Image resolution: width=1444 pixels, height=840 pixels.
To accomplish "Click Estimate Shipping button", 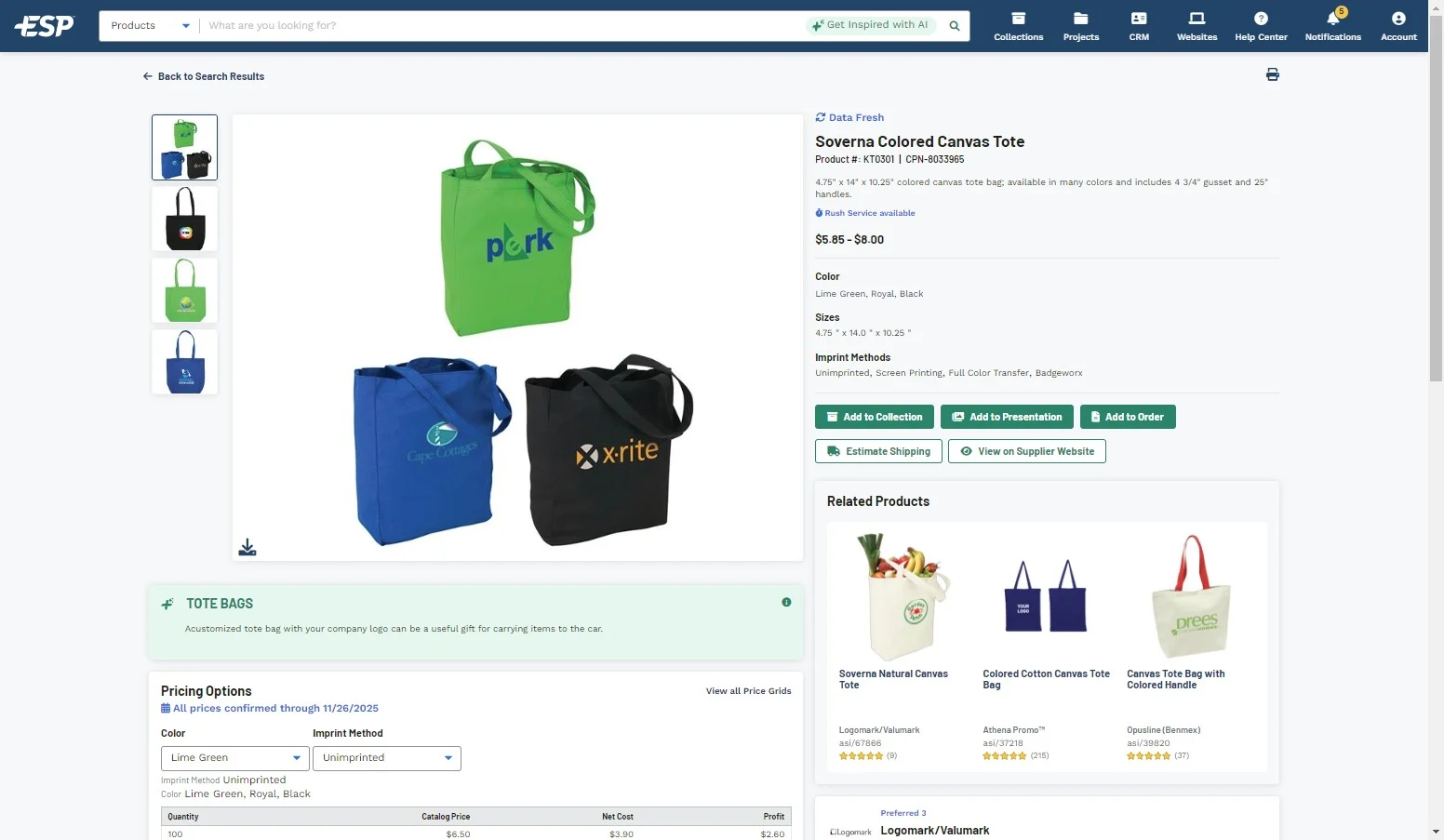I will click(878, 451).
